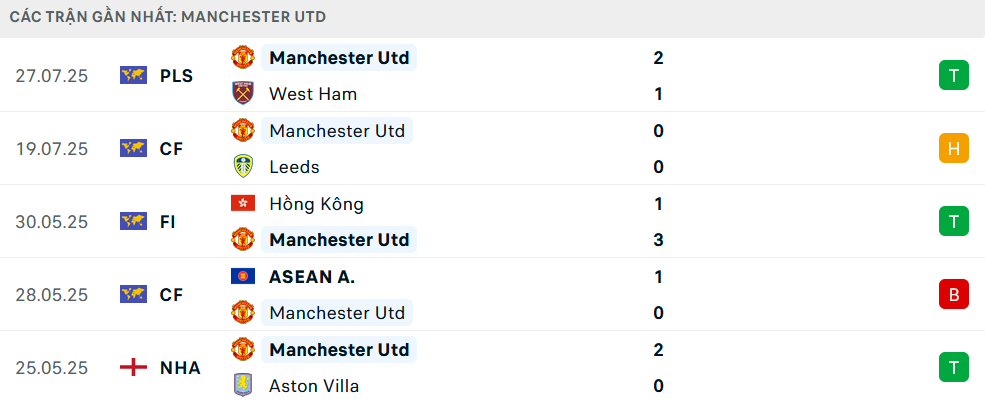Screen dimensions: 985x403
Task: Click the 30.05.25 match score row
Action: (x=492, y=222)
